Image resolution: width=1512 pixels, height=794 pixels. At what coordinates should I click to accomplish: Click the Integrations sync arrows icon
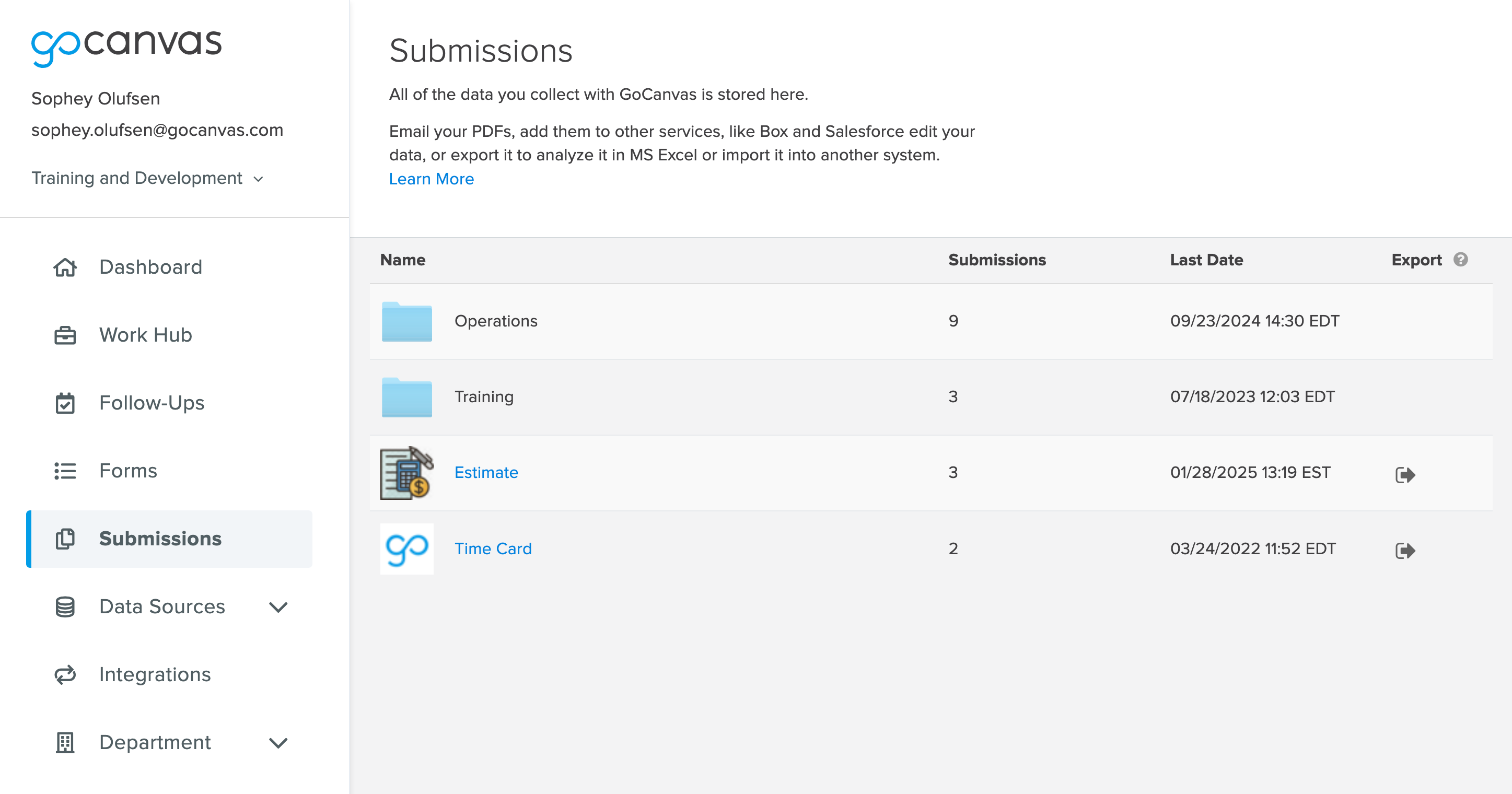coord(65,675)
